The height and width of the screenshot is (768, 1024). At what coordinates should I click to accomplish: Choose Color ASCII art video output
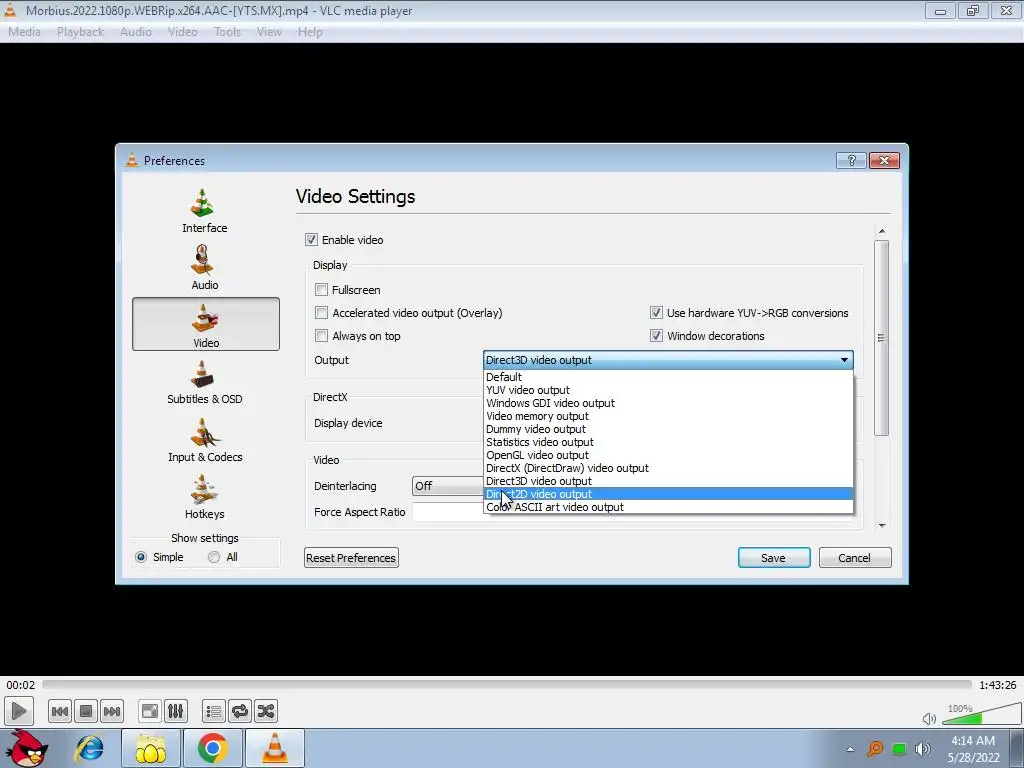pos(668,507)
